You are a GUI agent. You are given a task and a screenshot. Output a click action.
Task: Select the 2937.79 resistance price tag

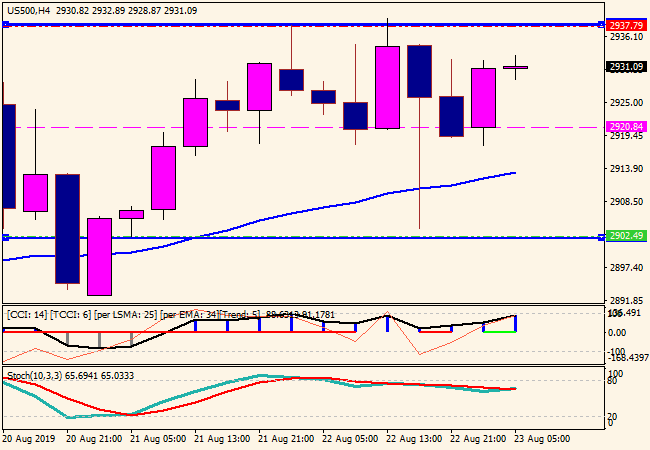coord(625,24)
